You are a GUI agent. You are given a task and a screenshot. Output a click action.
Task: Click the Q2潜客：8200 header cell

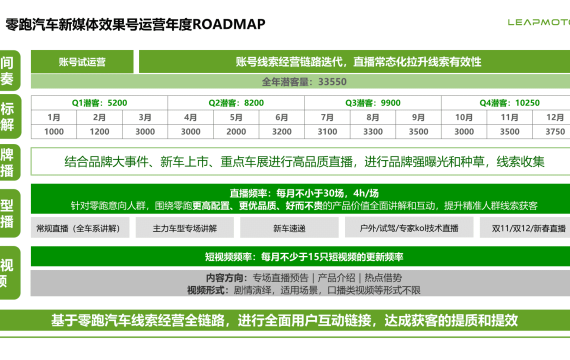pyautogui.click(x=236, y=103)
